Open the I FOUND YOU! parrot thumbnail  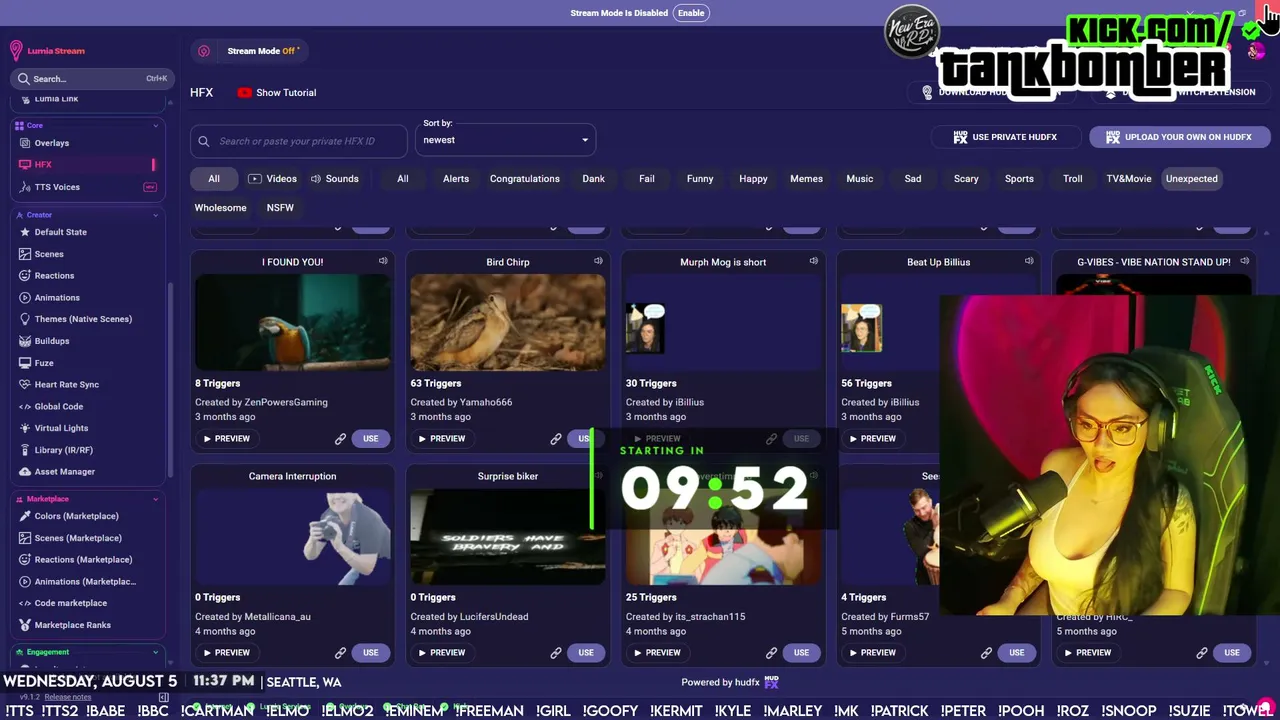[x=293, y=323]
